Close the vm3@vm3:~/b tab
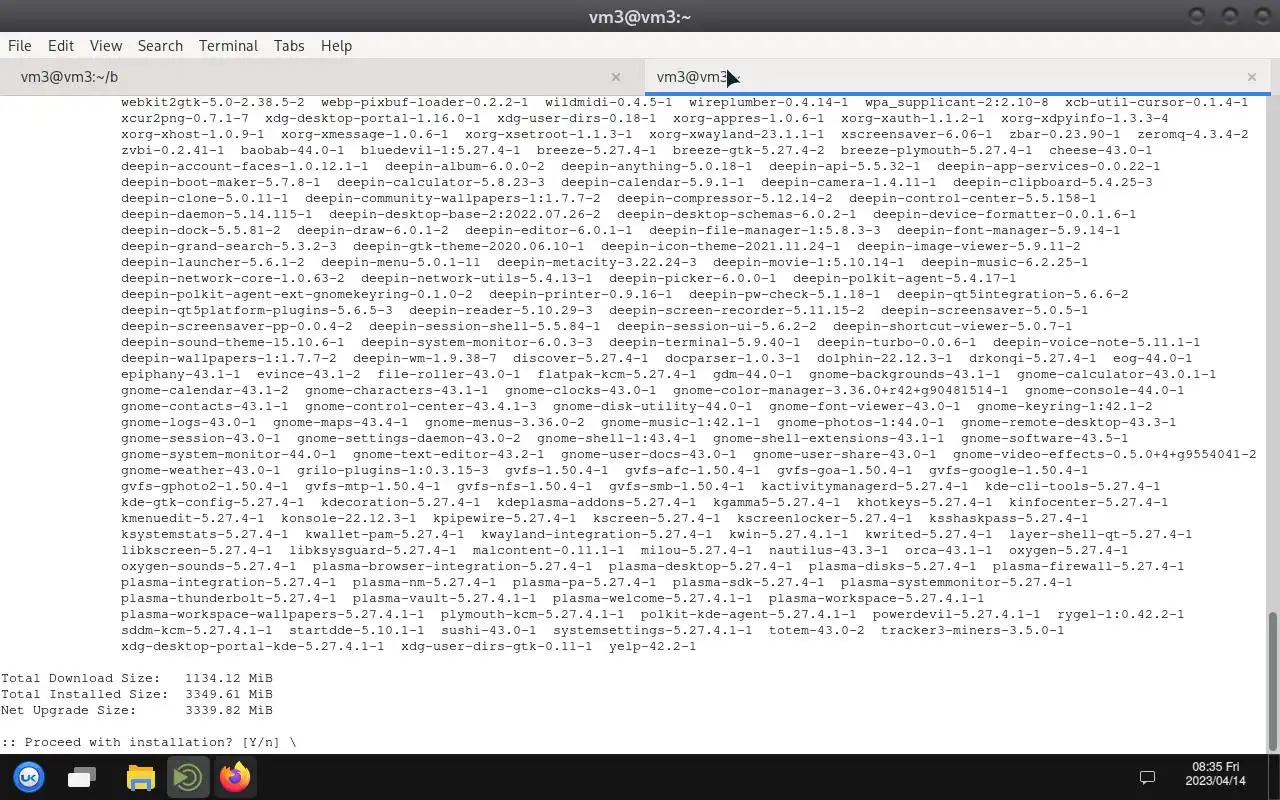1280x800 pixels. tap(616, 77)
